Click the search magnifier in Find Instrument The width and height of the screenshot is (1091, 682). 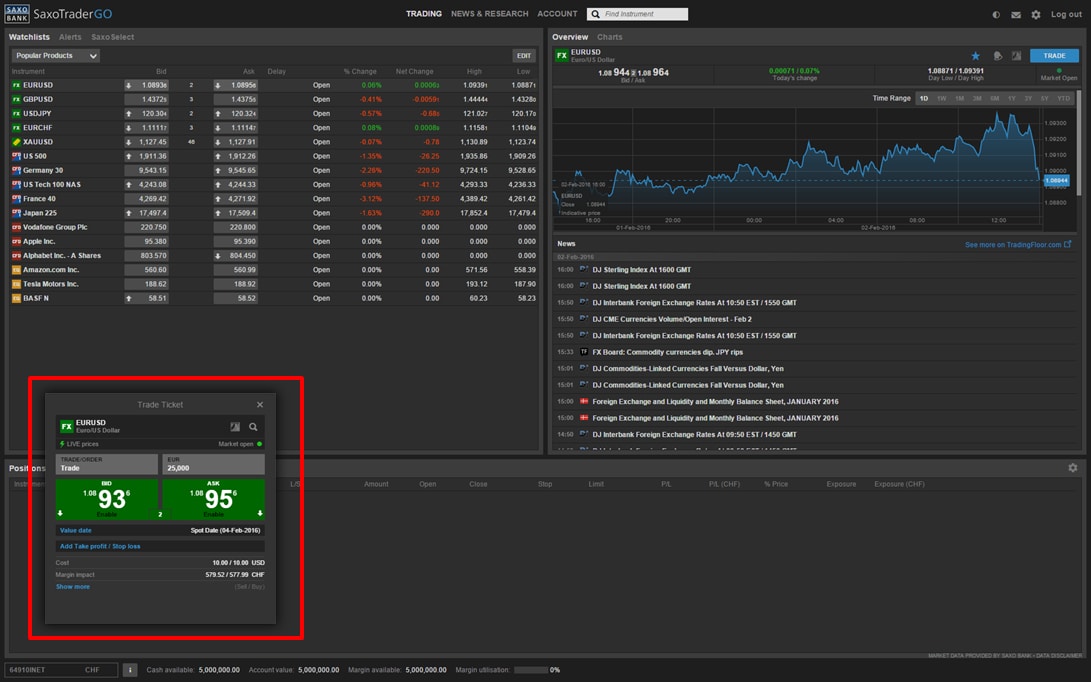pyautogui.click(x=596, y=14)
